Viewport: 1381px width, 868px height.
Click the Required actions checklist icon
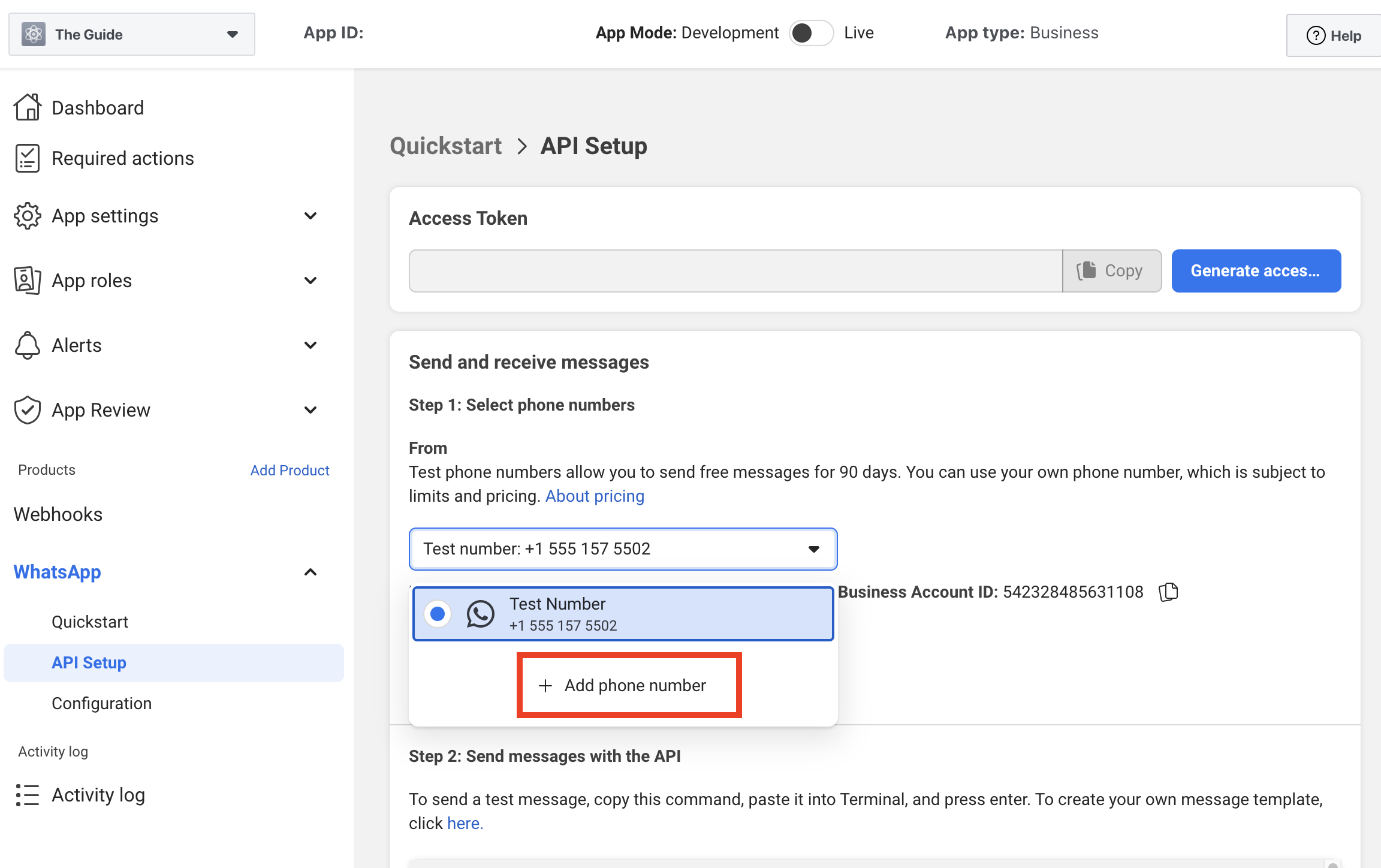[28, 158]
